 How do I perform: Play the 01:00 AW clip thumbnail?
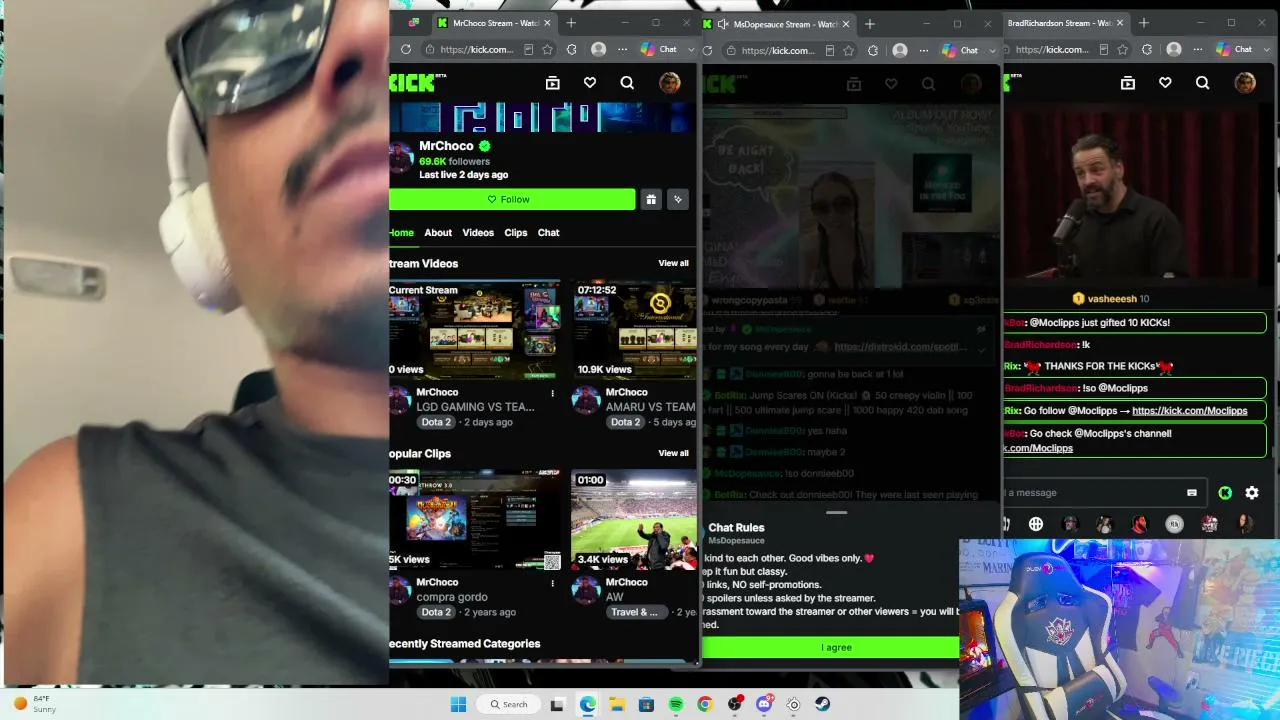635,520
